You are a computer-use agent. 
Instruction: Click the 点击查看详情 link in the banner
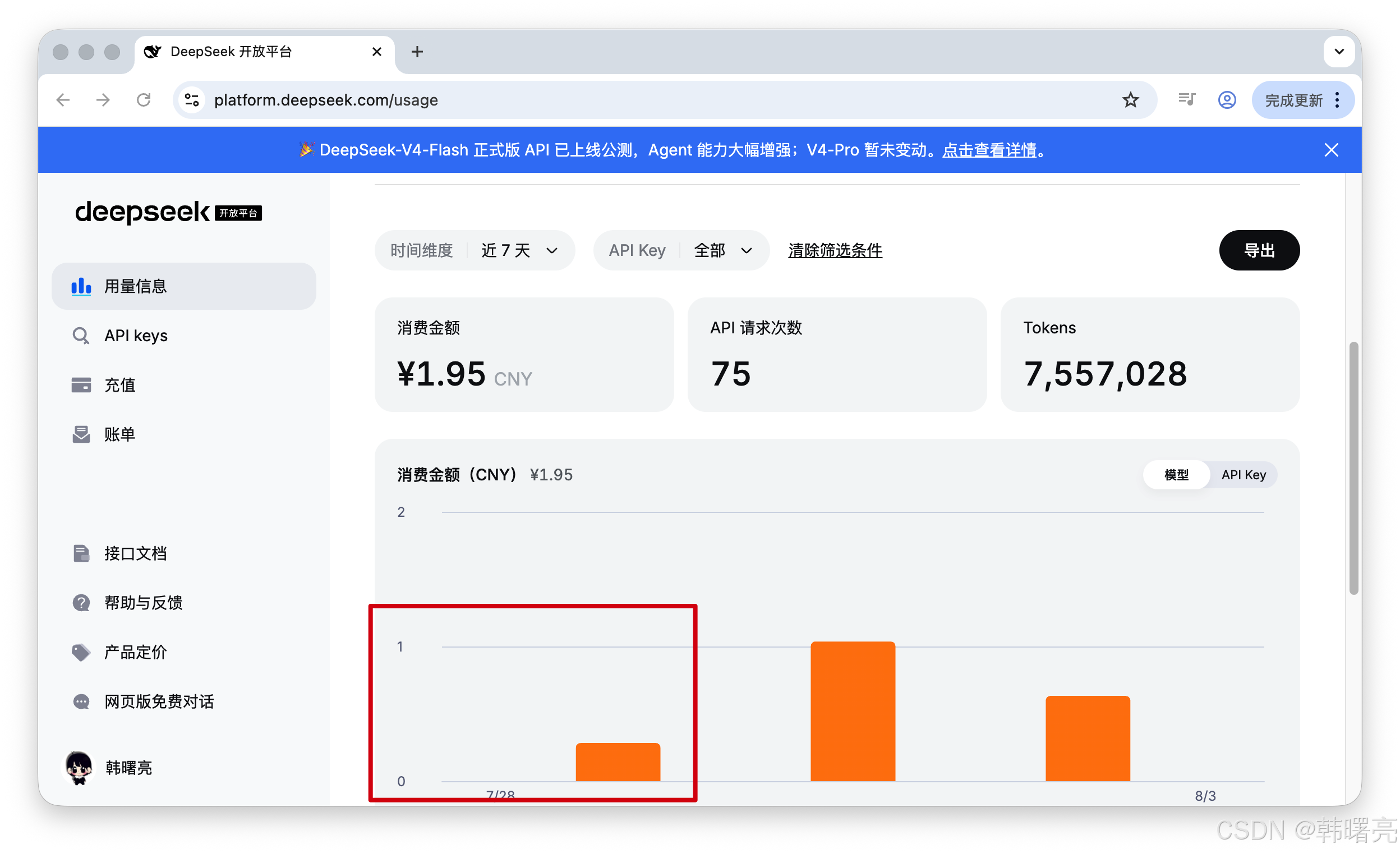tap(989, 150)
